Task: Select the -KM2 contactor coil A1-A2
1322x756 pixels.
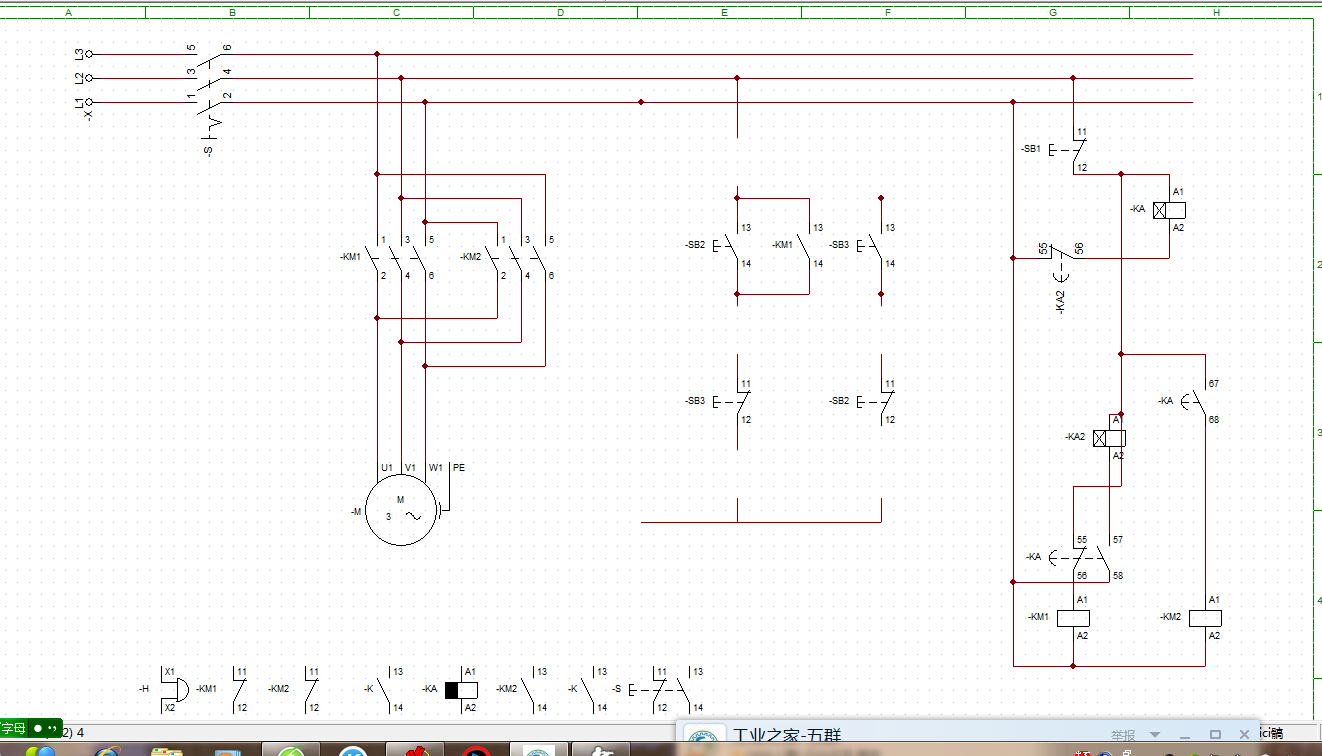Action: 1205,618
